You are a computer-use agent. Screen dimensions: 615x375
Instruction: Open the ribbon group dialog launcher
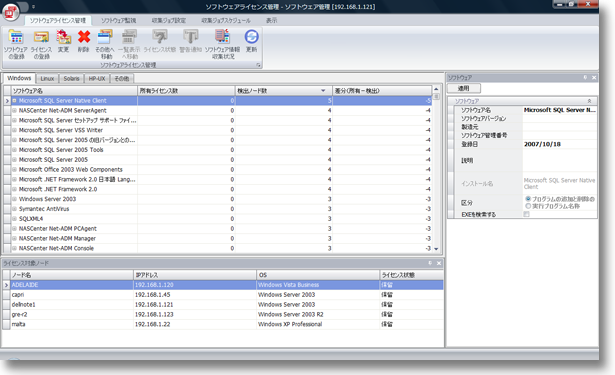[258, 65]
